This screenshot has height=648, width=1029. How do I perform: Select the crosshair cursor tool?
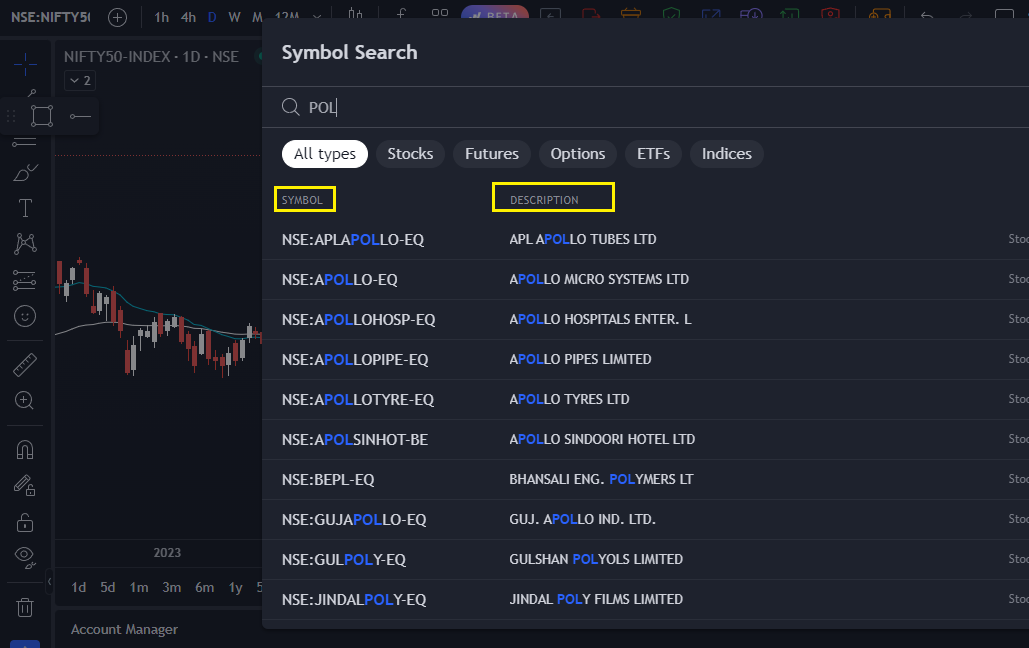[25, 64]
